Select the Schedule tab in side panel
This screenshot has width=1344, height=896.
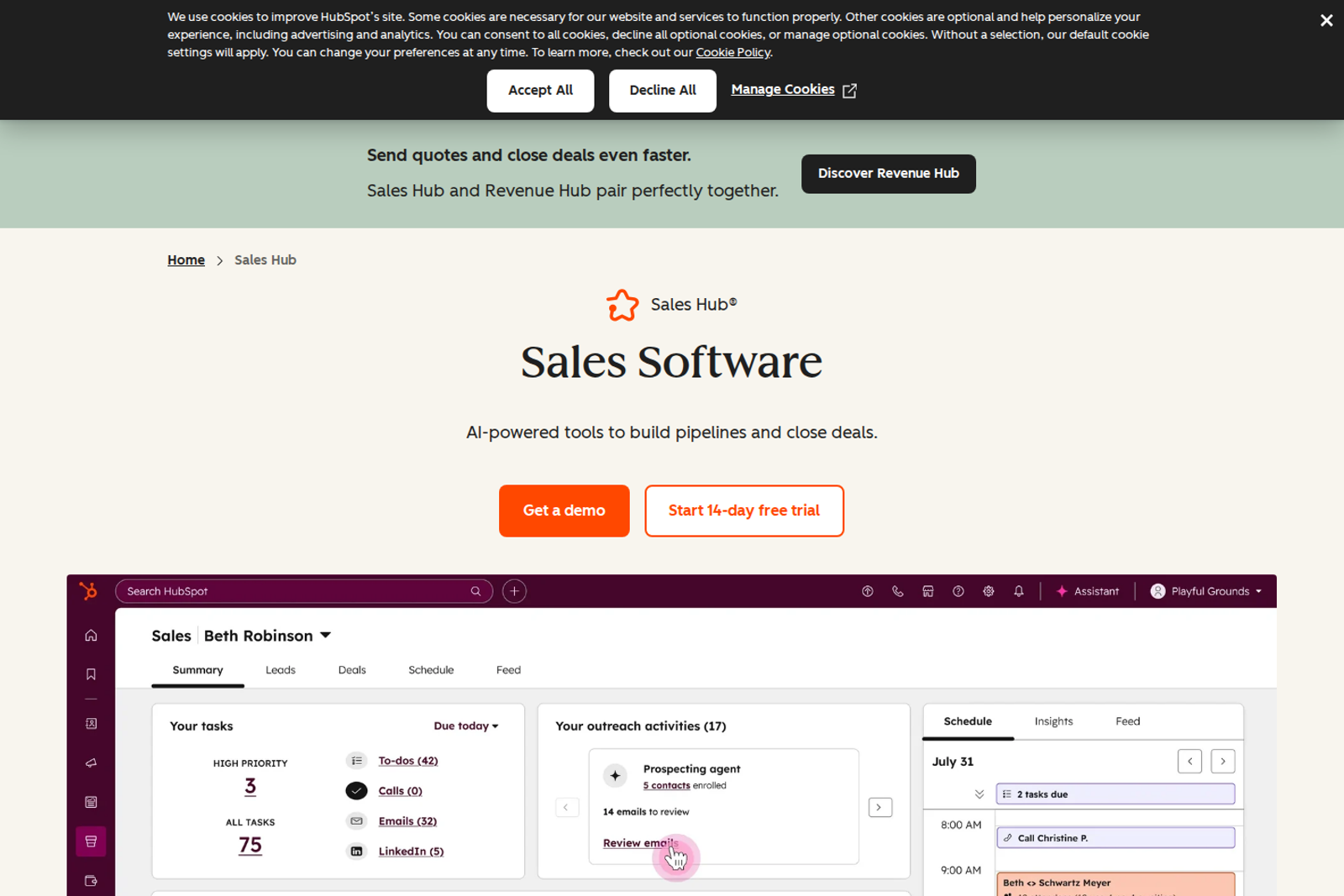(968, 721)
